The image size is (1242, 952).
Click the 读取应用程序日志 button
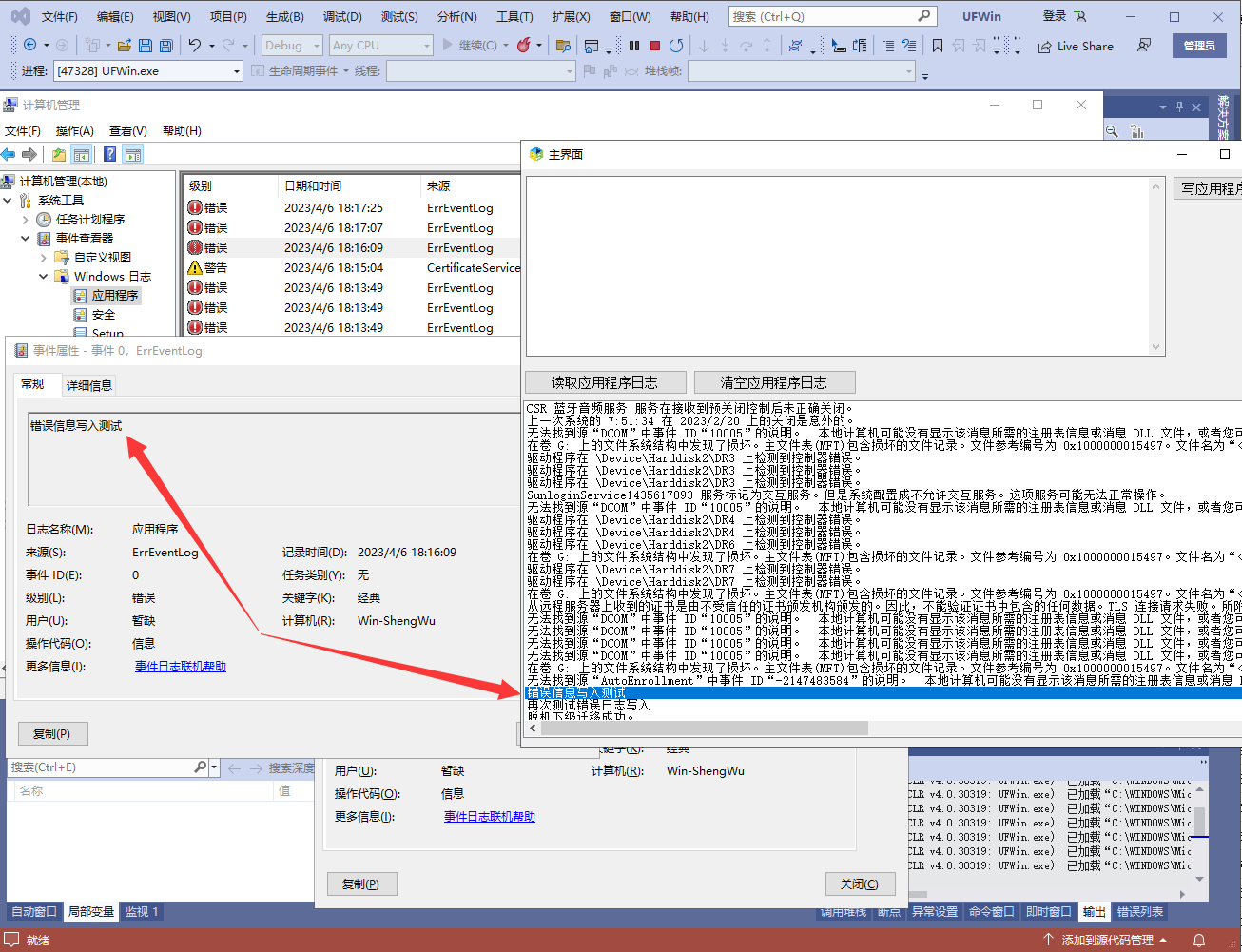(x=605, y=382)
